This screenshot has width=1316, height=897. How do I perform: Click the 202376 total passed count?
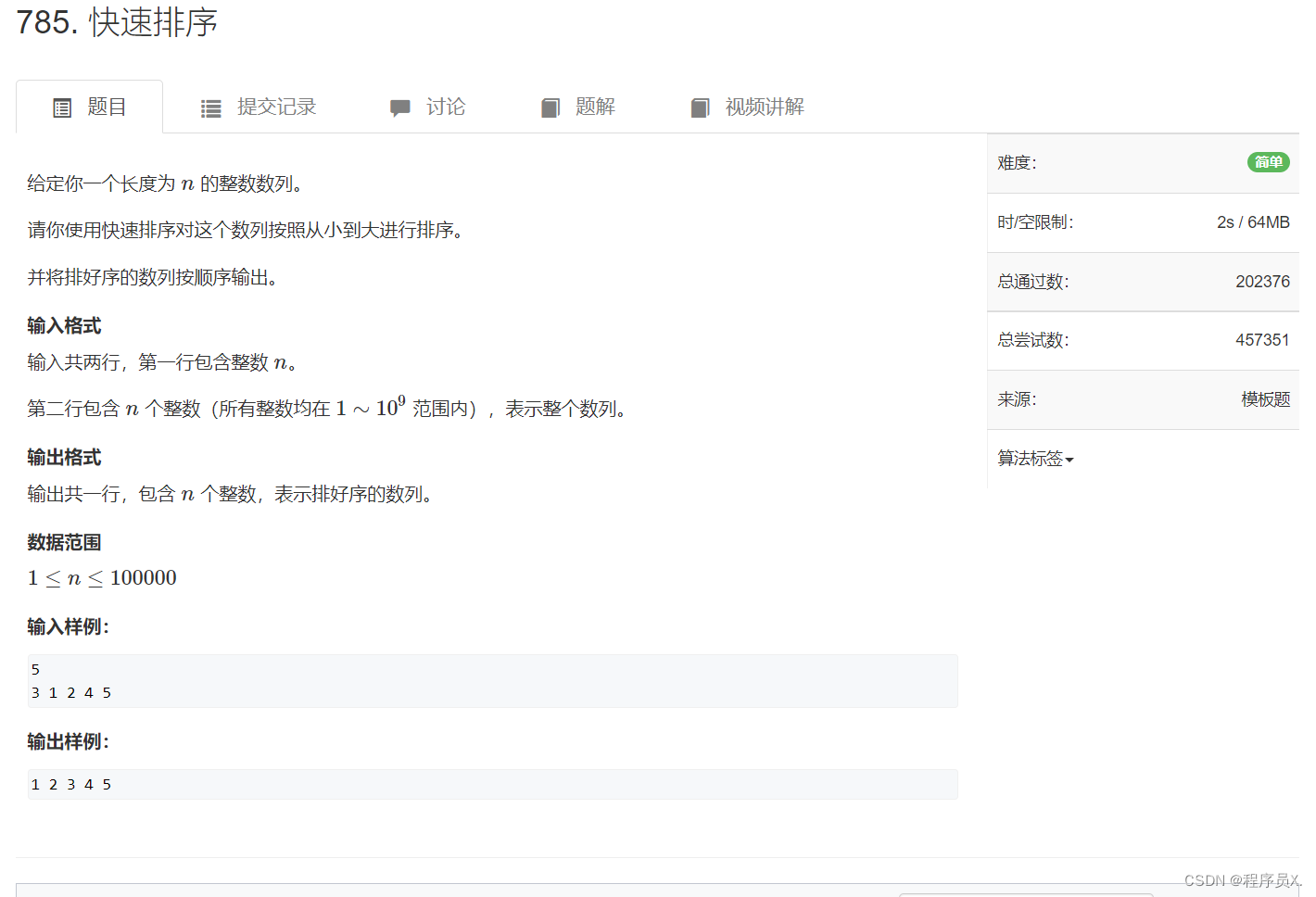(x=1263, y=281)
